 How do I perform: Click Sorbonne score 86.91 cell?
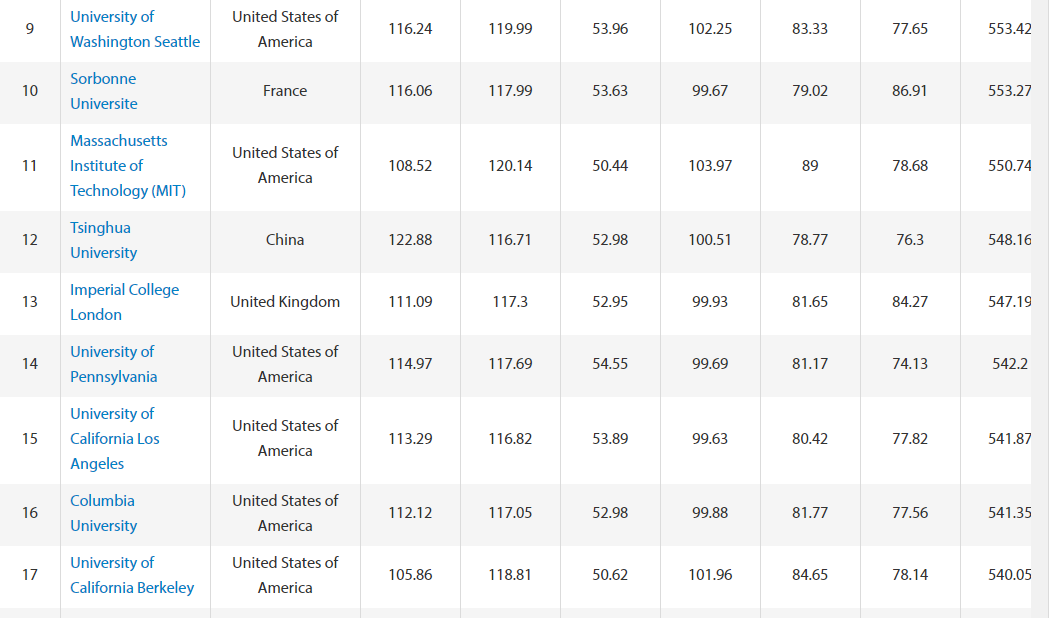point(910,91)
